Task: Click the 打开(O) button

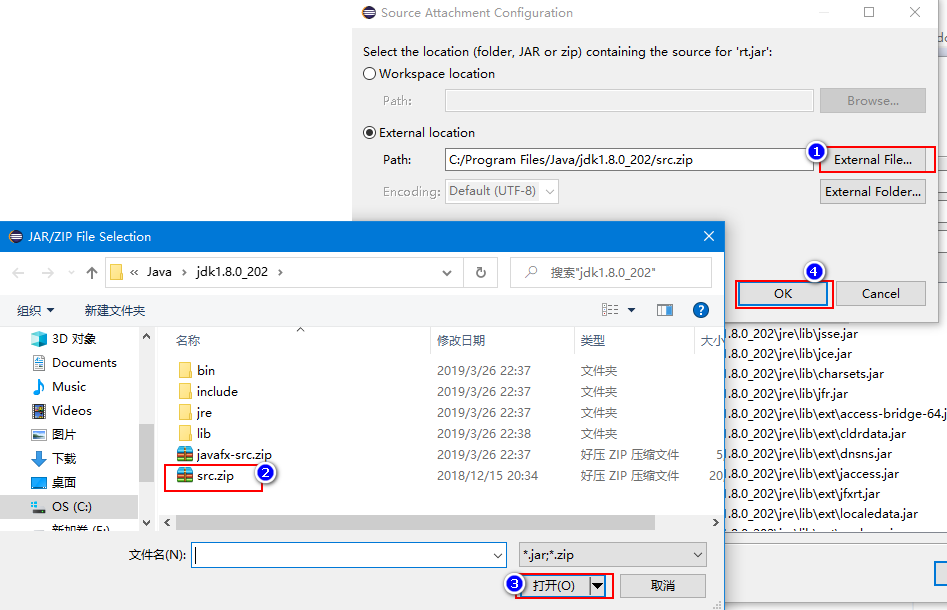Action: pos(554,586)
